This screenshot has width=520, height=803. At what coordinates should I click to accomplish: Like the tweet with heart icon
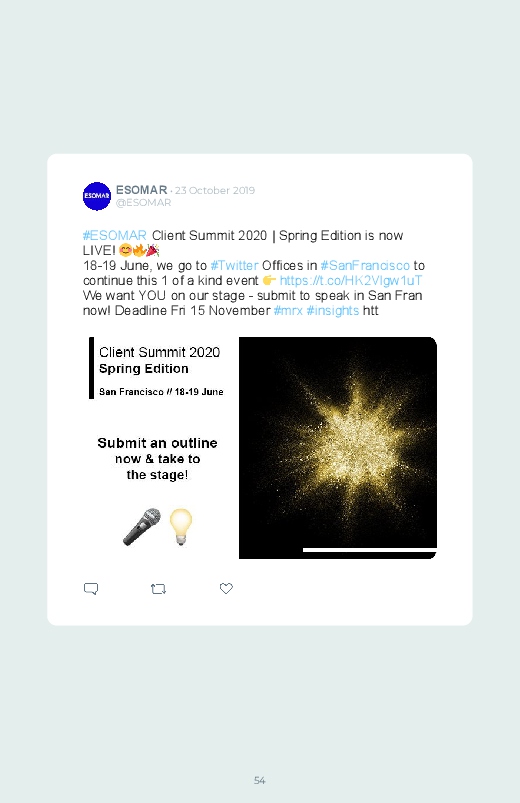(x=226, y=588)
